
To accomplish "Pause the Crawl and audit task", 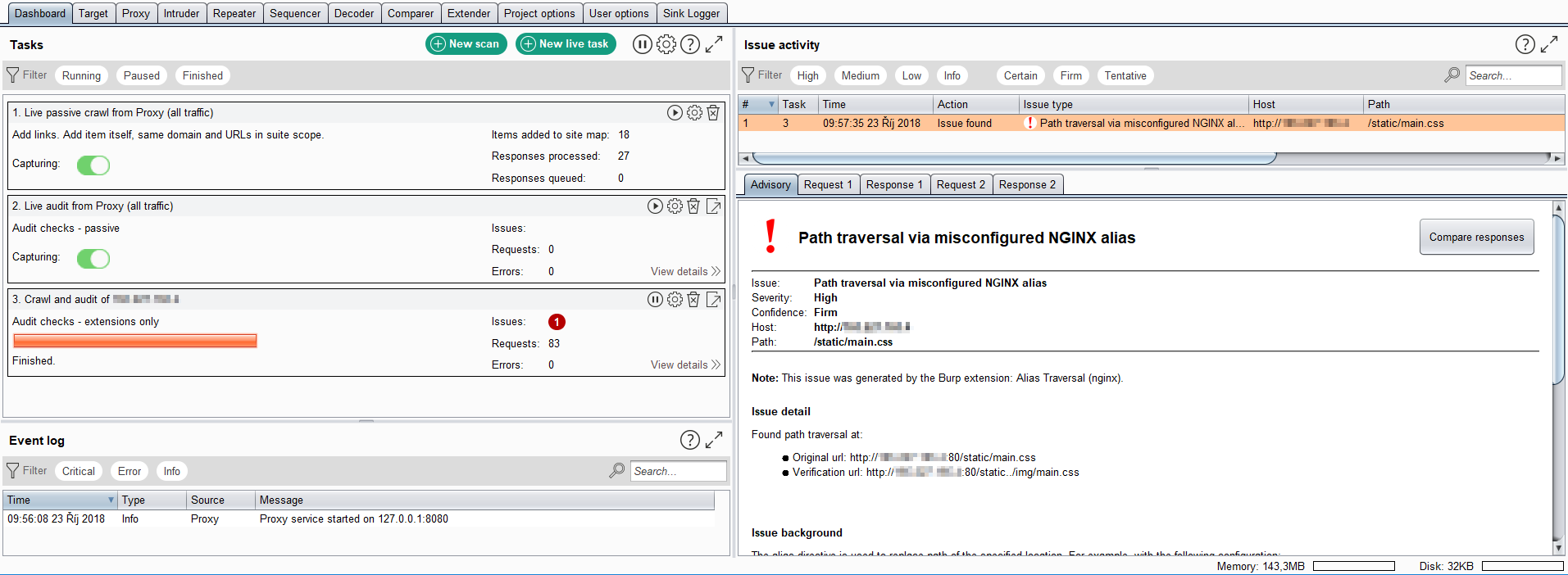I will pyautogui.click(x=655, y=300).
